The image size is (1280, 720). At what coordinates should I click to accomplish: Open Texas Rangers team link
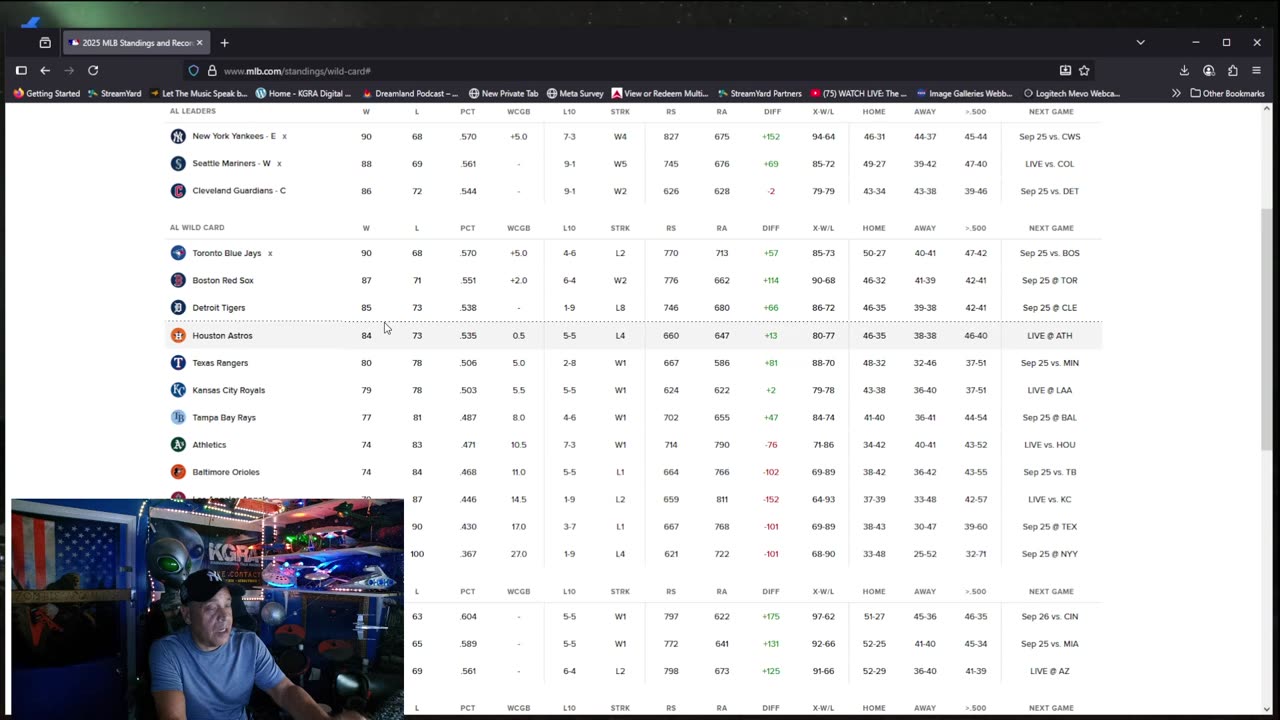[220, 363]
